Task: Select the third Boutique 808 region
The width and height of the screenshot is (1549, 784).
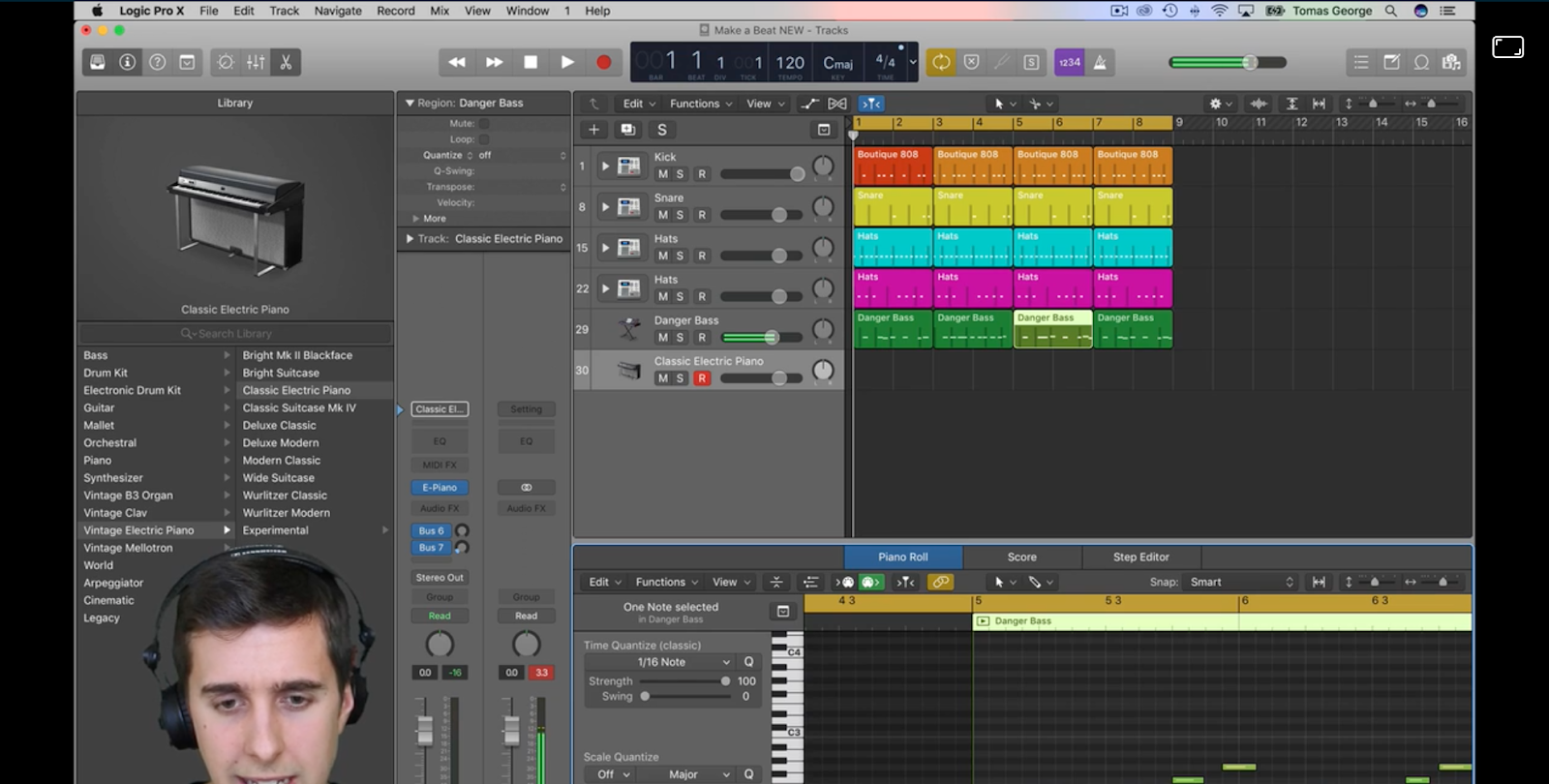Action: click(1052, 166)
